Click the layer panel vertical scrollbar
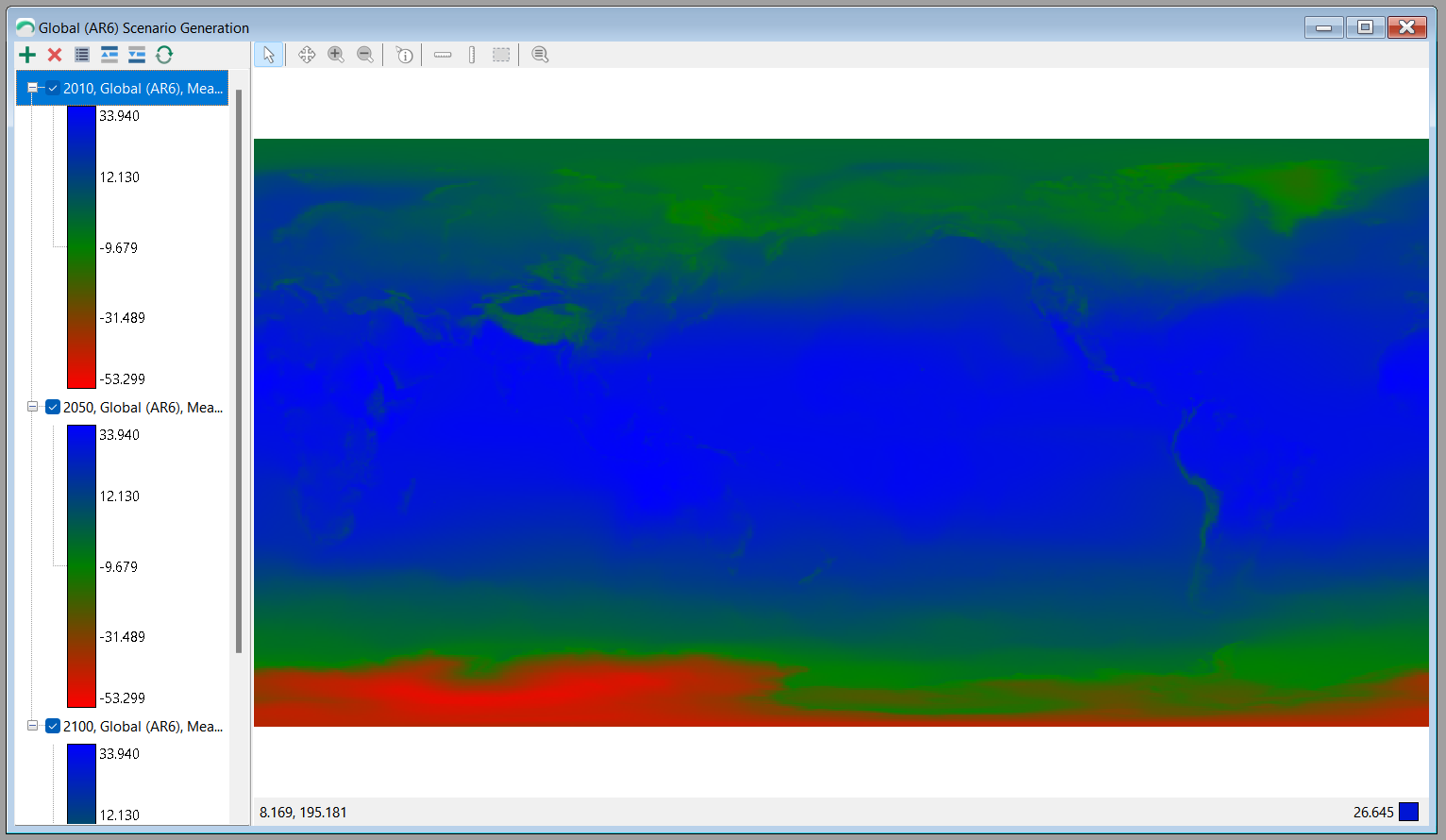The image size is (1446, 840). [x=239, y=371]
